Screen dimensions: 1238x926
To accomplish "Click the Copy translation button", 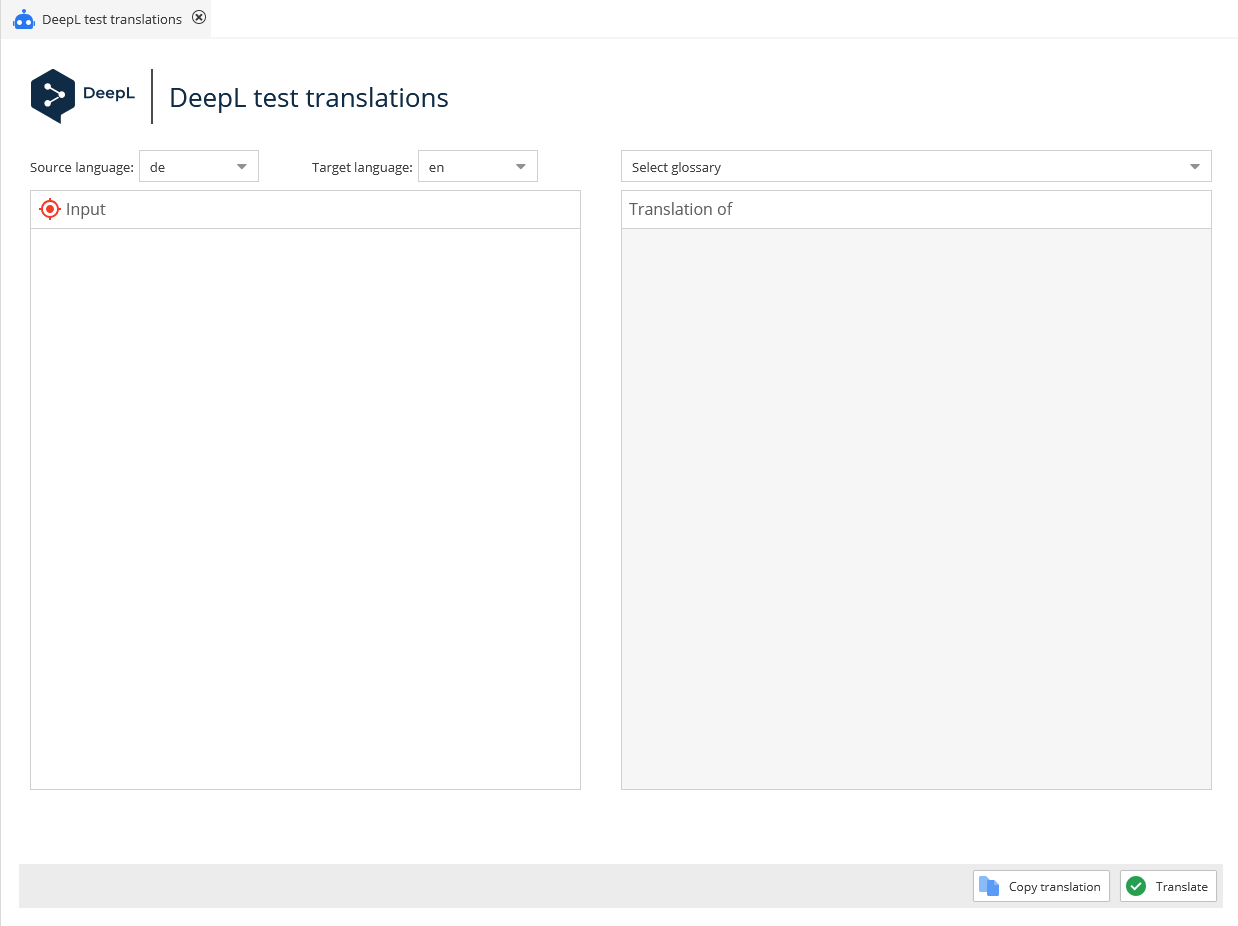I will click(x=1041, y=886).
